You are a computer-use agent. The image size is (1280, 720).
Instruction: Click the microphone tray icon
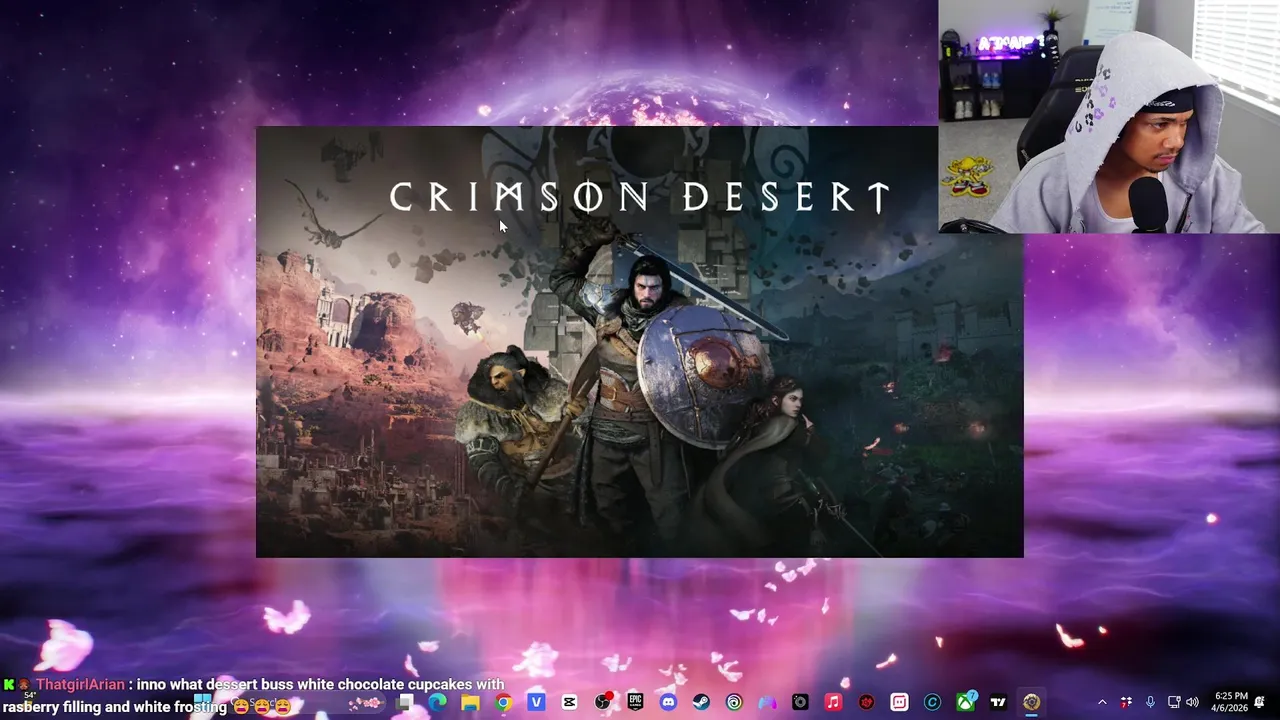point(1150,703)
